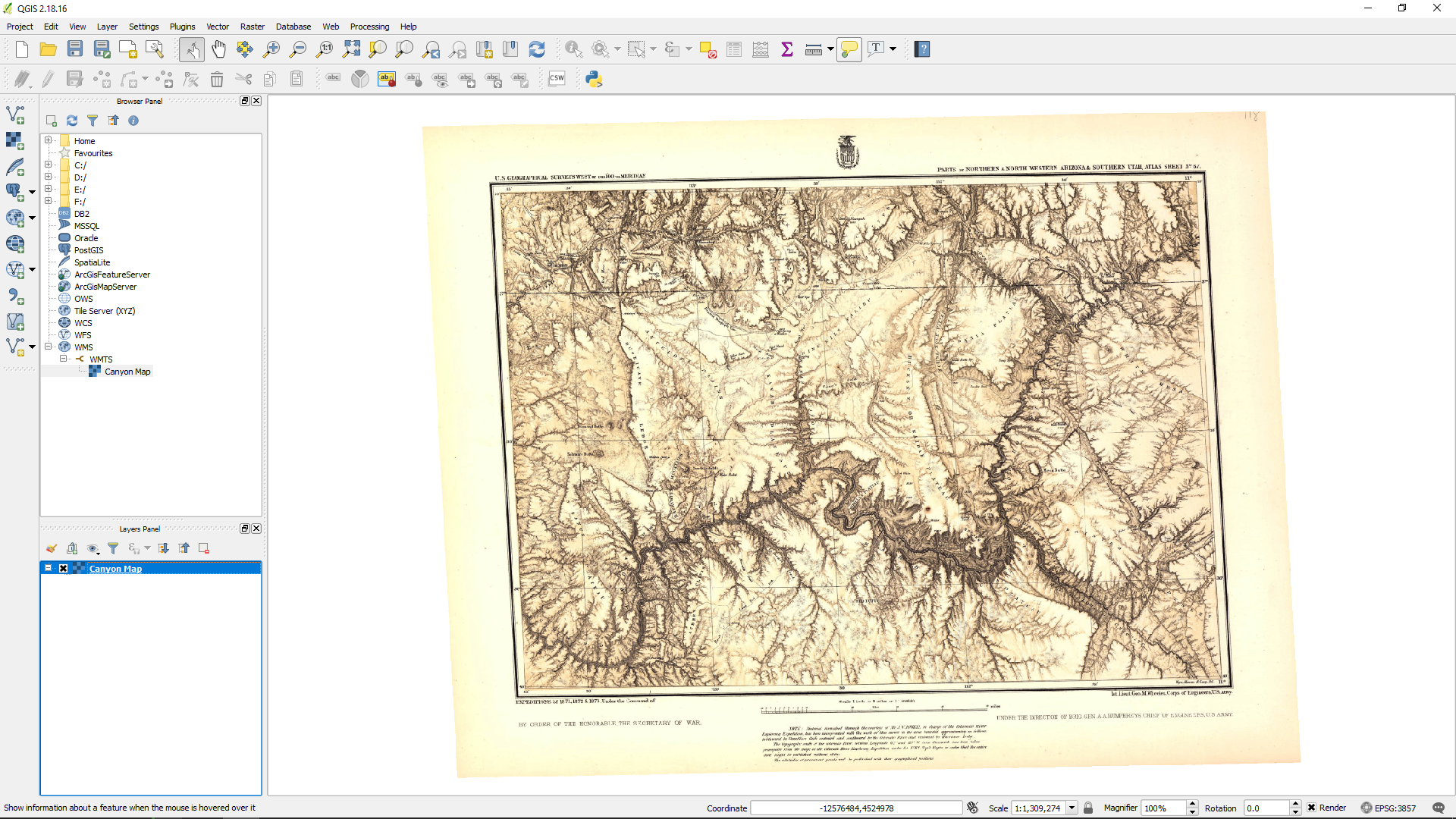Open the Scale dropdown list
The height and width of the screenshot is (819, 1456).
click(x=1072, y=808)
